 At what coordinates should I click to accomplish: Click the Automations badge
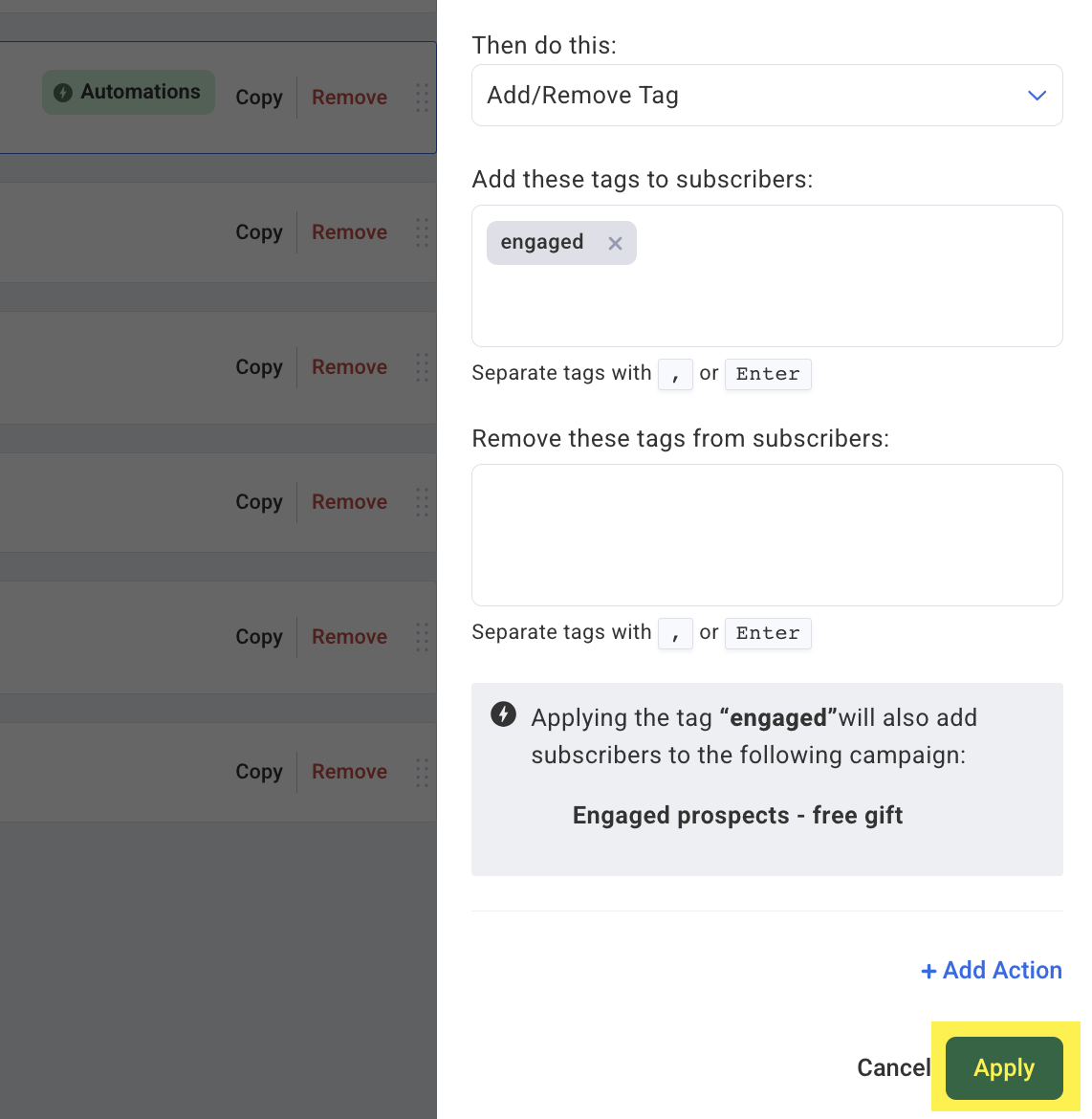128,92
